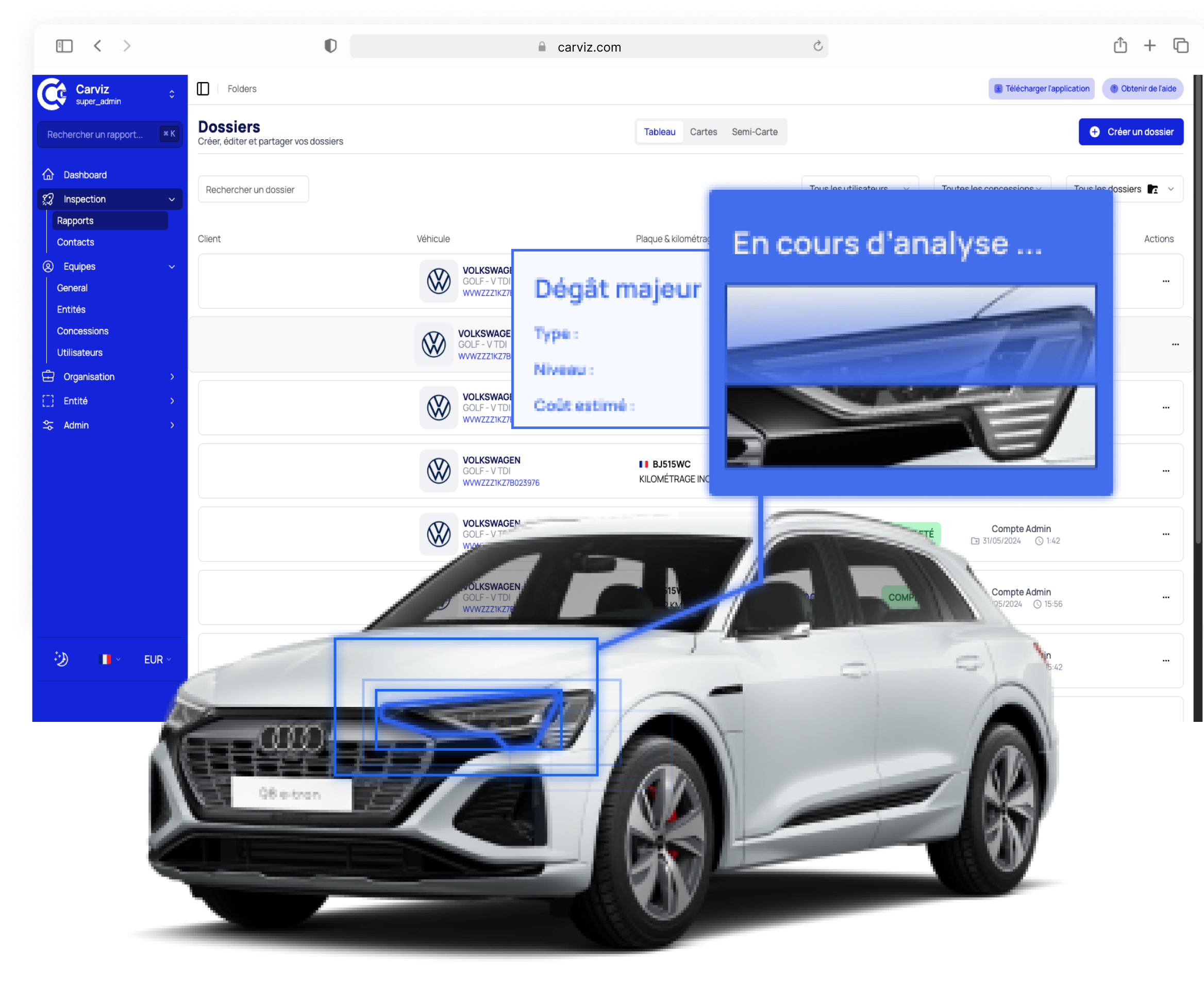The image size is (1204, 990).
Task: Click the VW logo in the BJ515WC row
Action: tap(439, 471)
